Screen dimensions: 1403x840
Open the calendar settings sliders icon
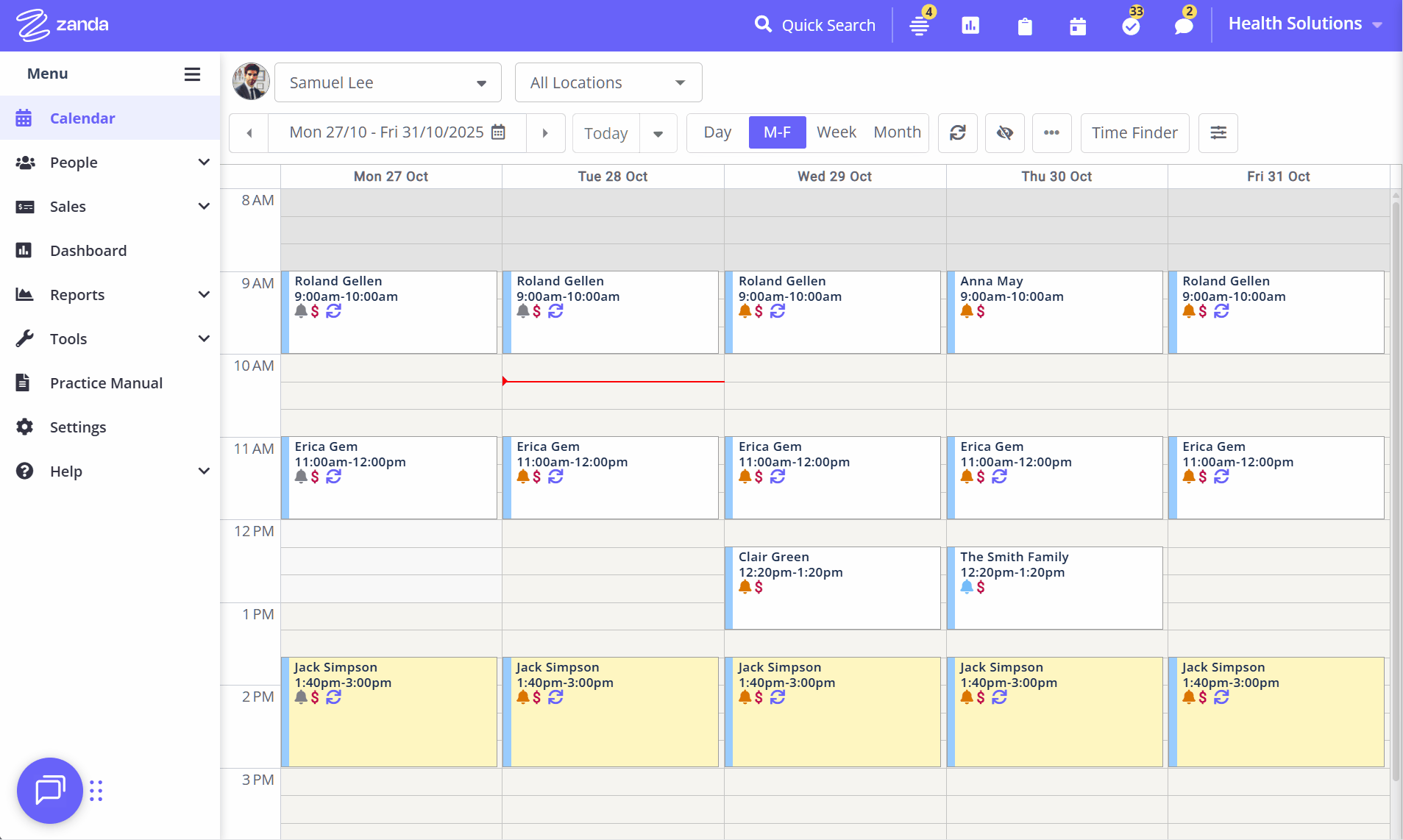coord(1218,133)
